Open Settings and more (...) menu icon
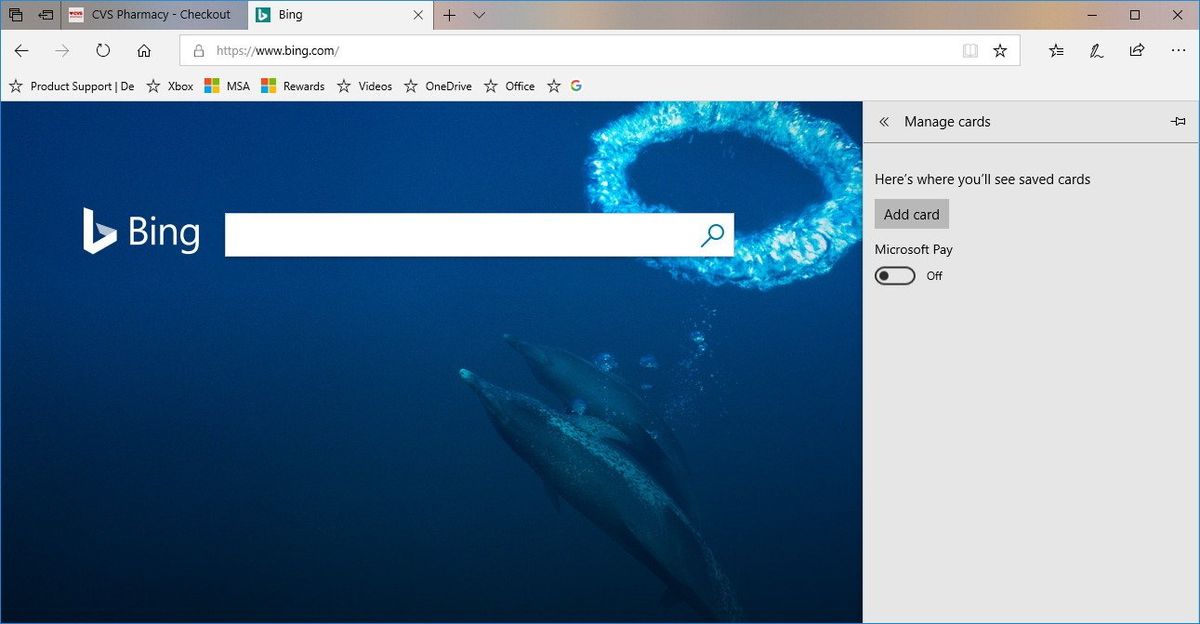The width and height of the screenshot is (1200, 624). click(x=1178, y=50)
